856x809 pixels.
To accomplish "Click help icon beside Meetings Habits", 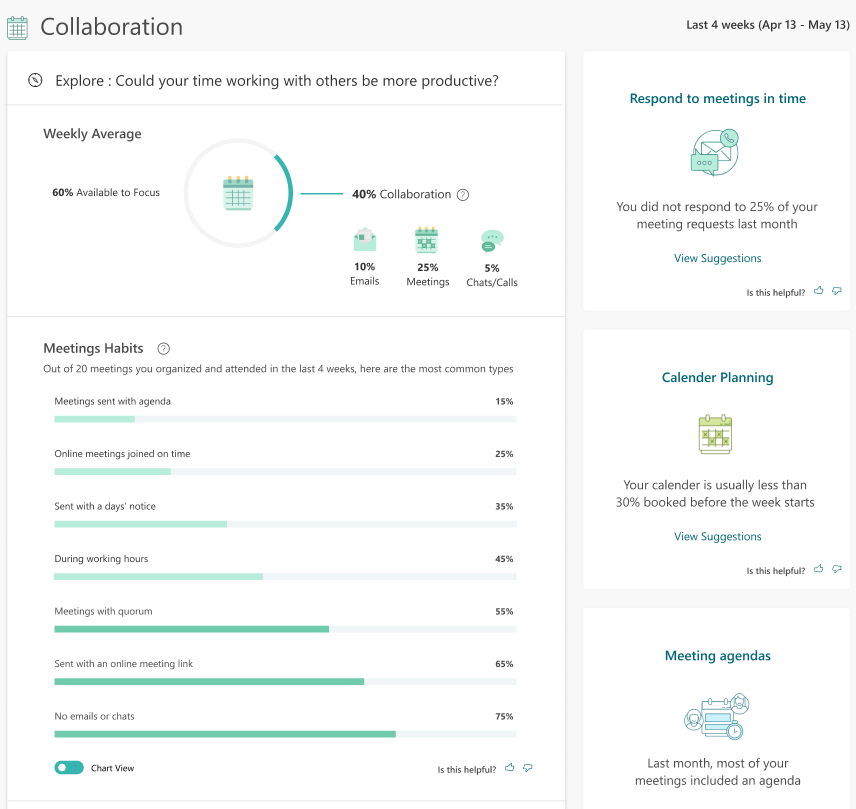I will (164, 349).
